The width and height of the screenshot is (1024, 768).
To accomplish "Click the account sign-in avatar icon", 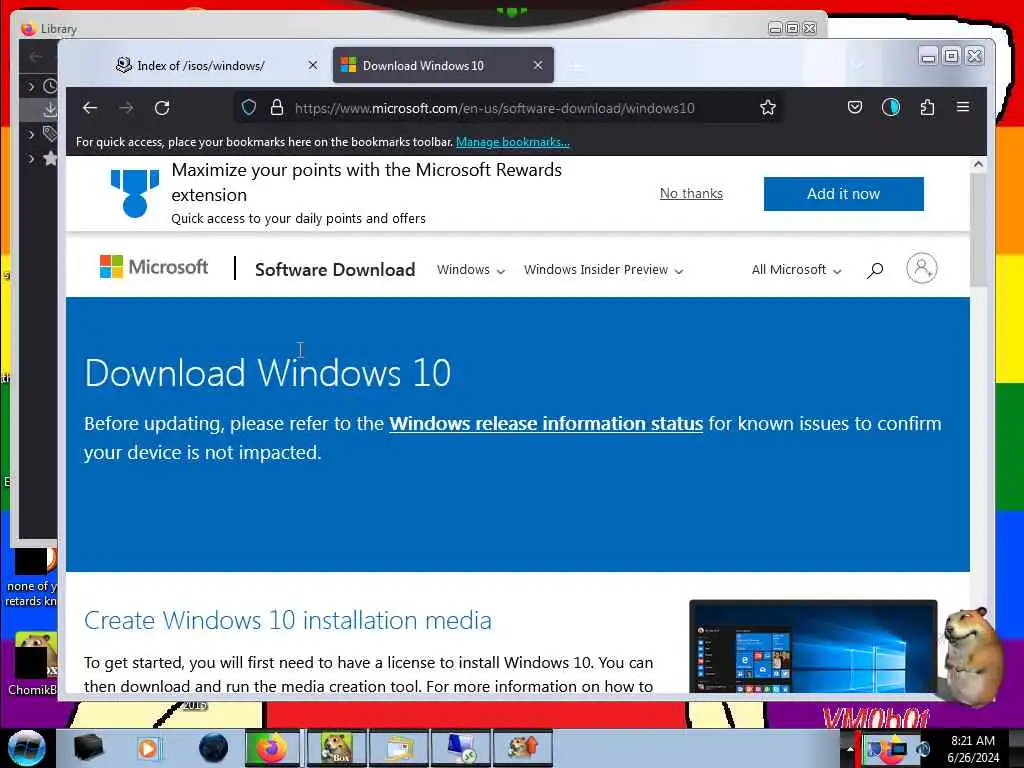I will 921,268.
